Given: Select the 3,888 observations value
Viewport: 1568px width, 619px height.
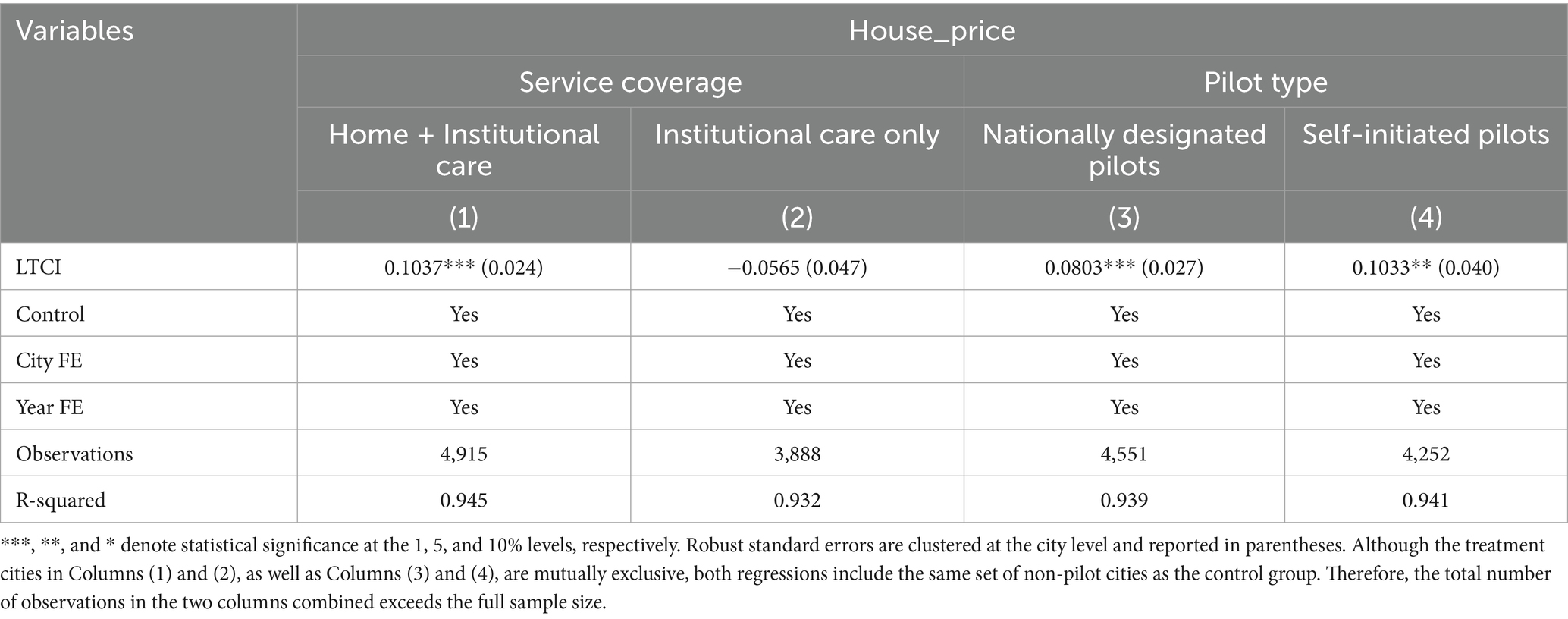Looking at the screenshot, I should click(x=797, y=454).
